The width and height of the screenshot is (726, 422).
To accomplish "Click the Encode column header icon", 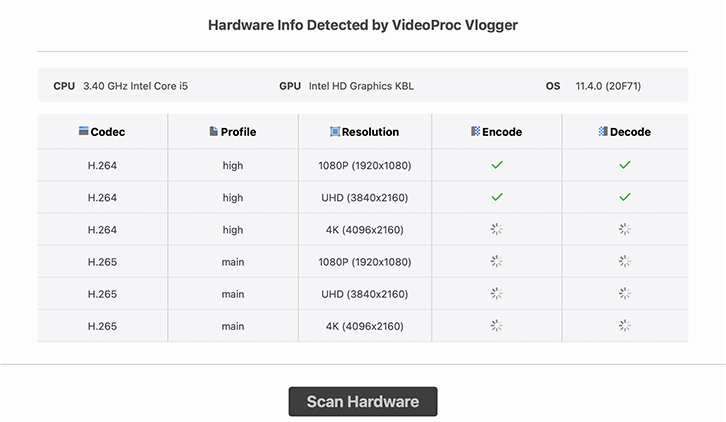I will coord(475,131).
